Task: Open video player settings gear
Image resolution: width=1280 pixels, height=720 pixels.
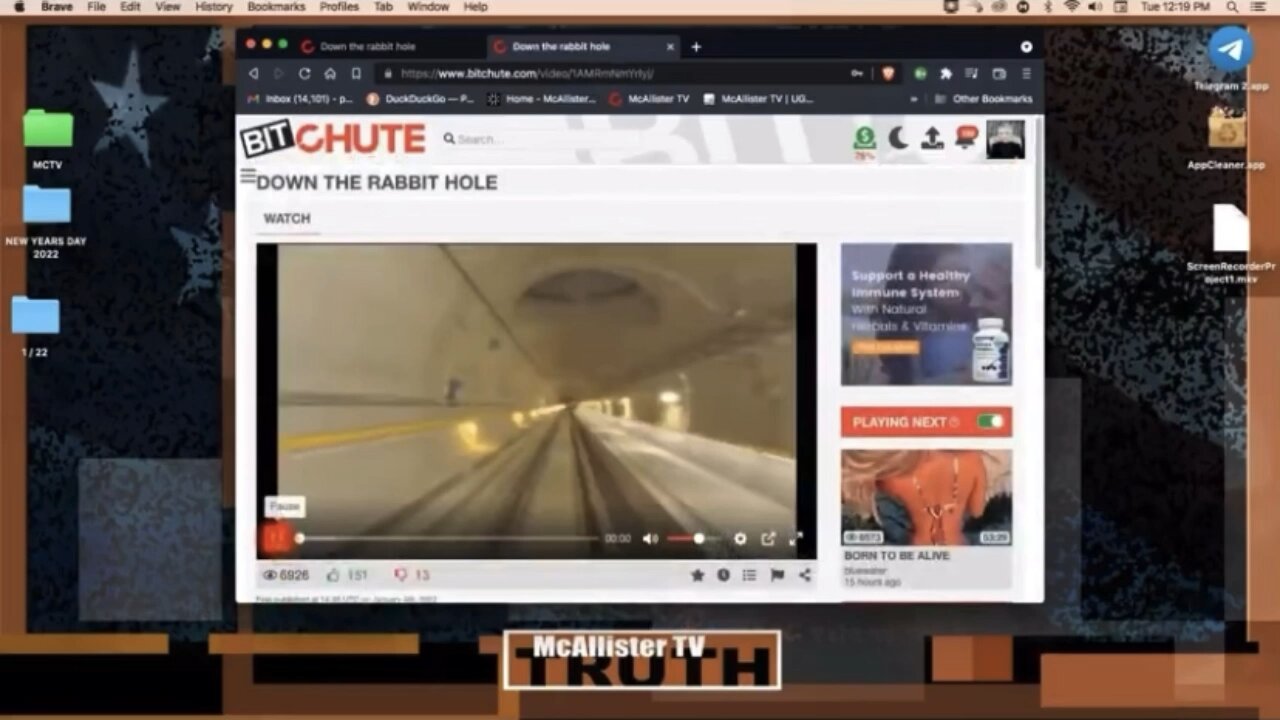Action: point(740,539)
